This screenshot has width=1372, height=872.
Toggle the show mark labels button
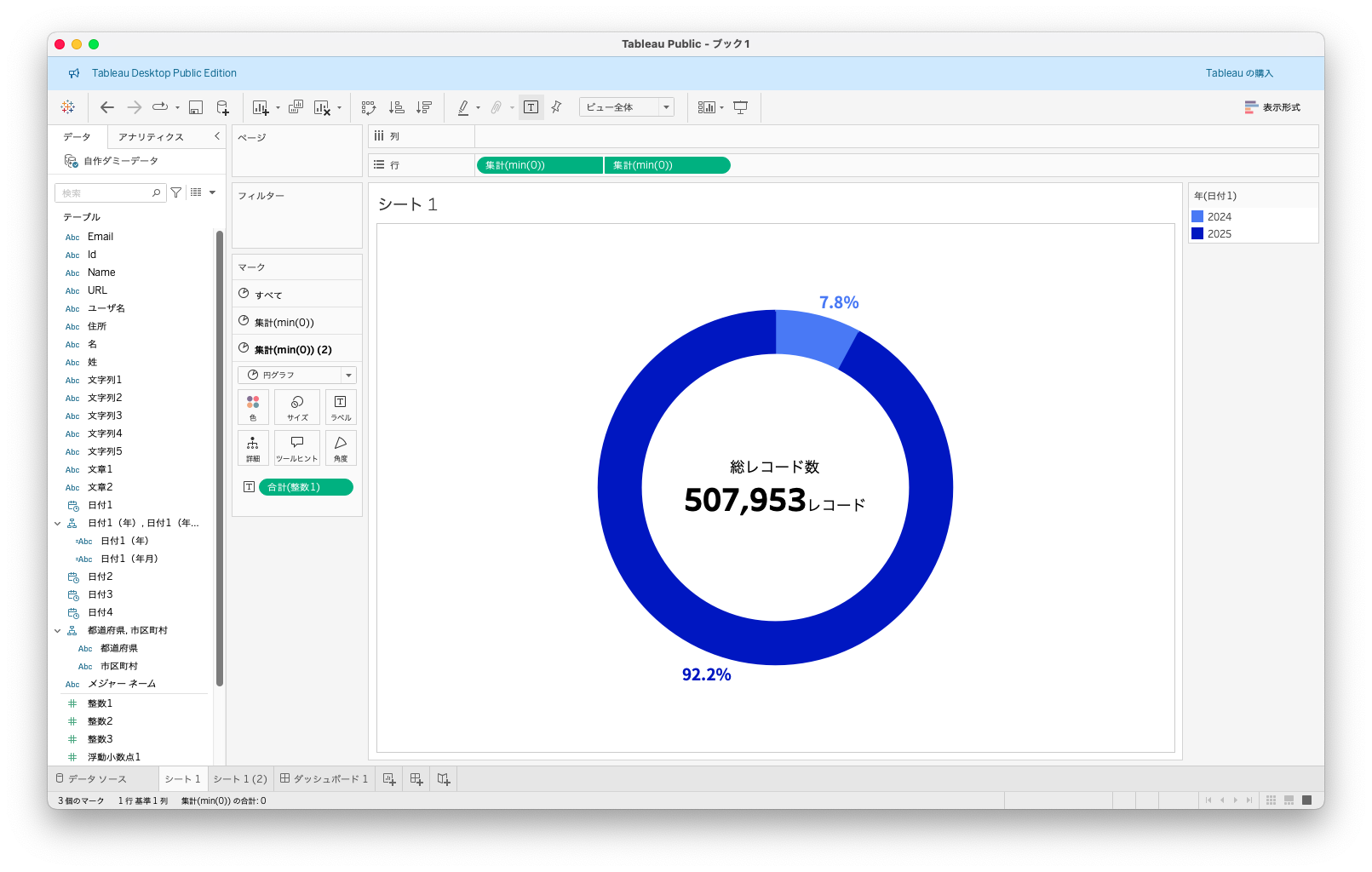(531, 107)
